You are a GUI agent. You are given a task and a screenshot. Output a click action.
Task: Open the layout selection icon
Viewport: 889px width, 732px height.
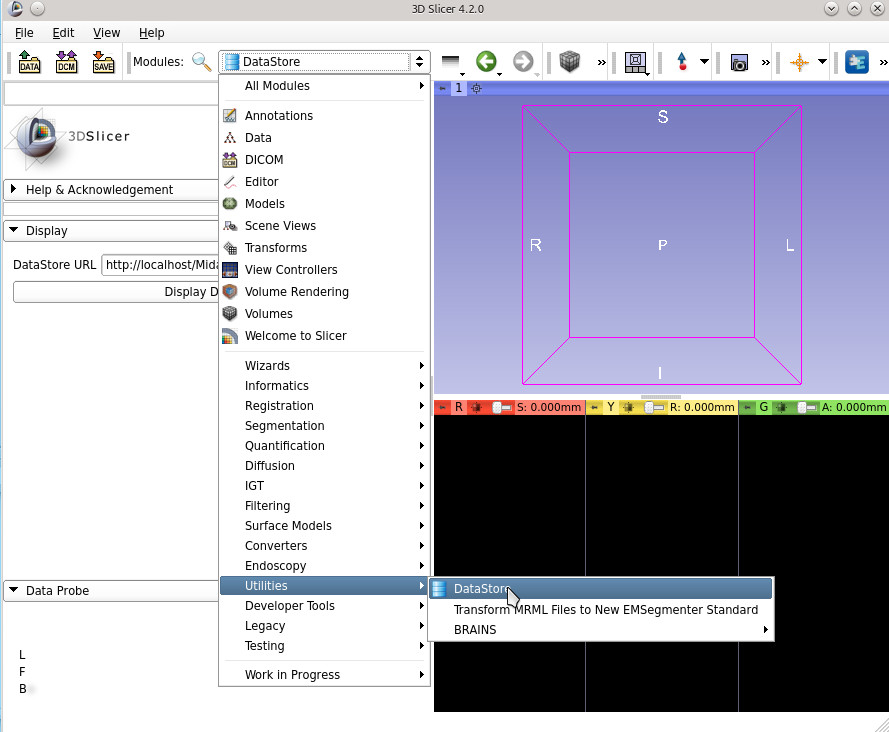[635, 62]
